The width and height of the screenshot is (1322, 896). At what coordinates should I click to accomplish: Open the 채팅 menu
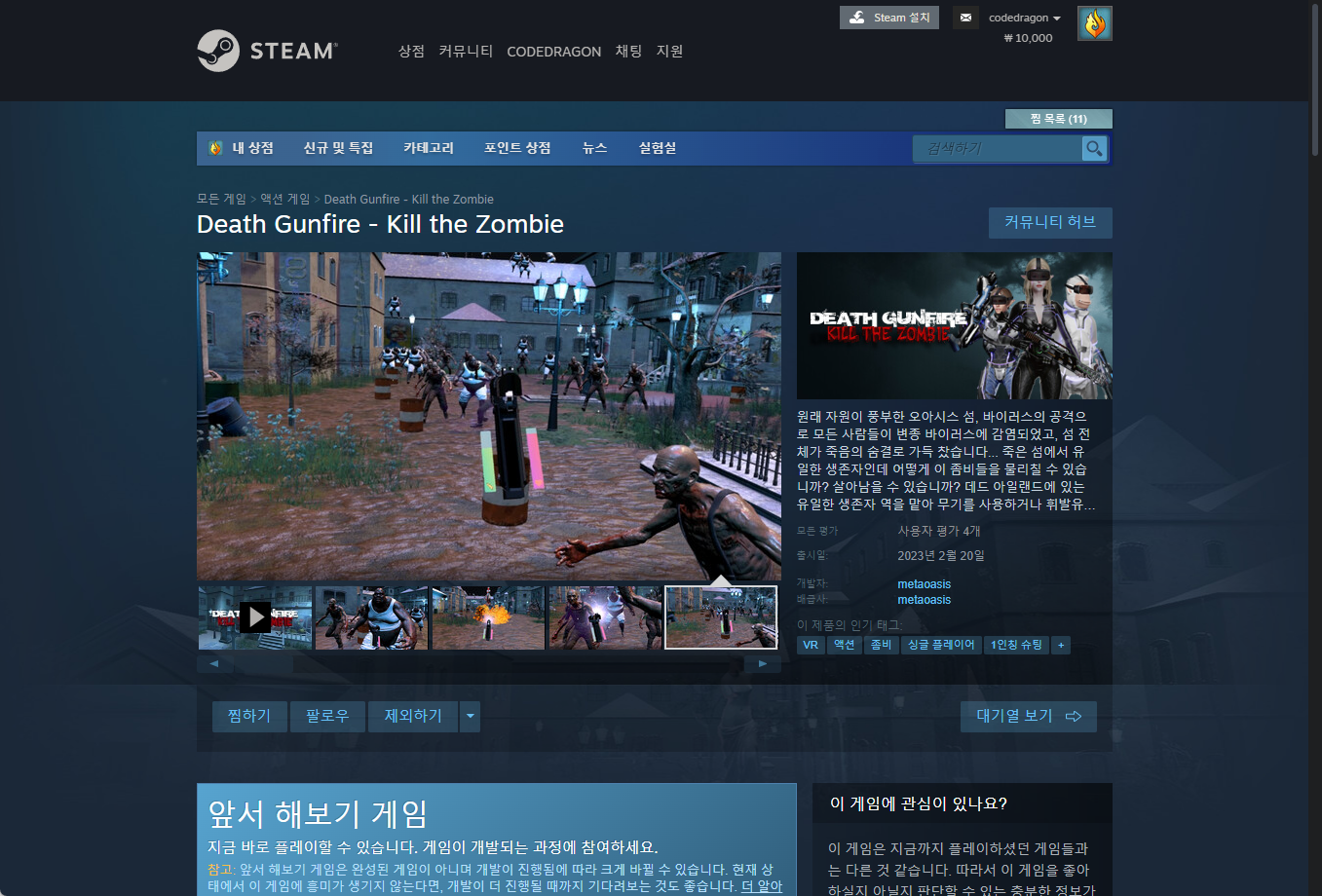(628, 51)
